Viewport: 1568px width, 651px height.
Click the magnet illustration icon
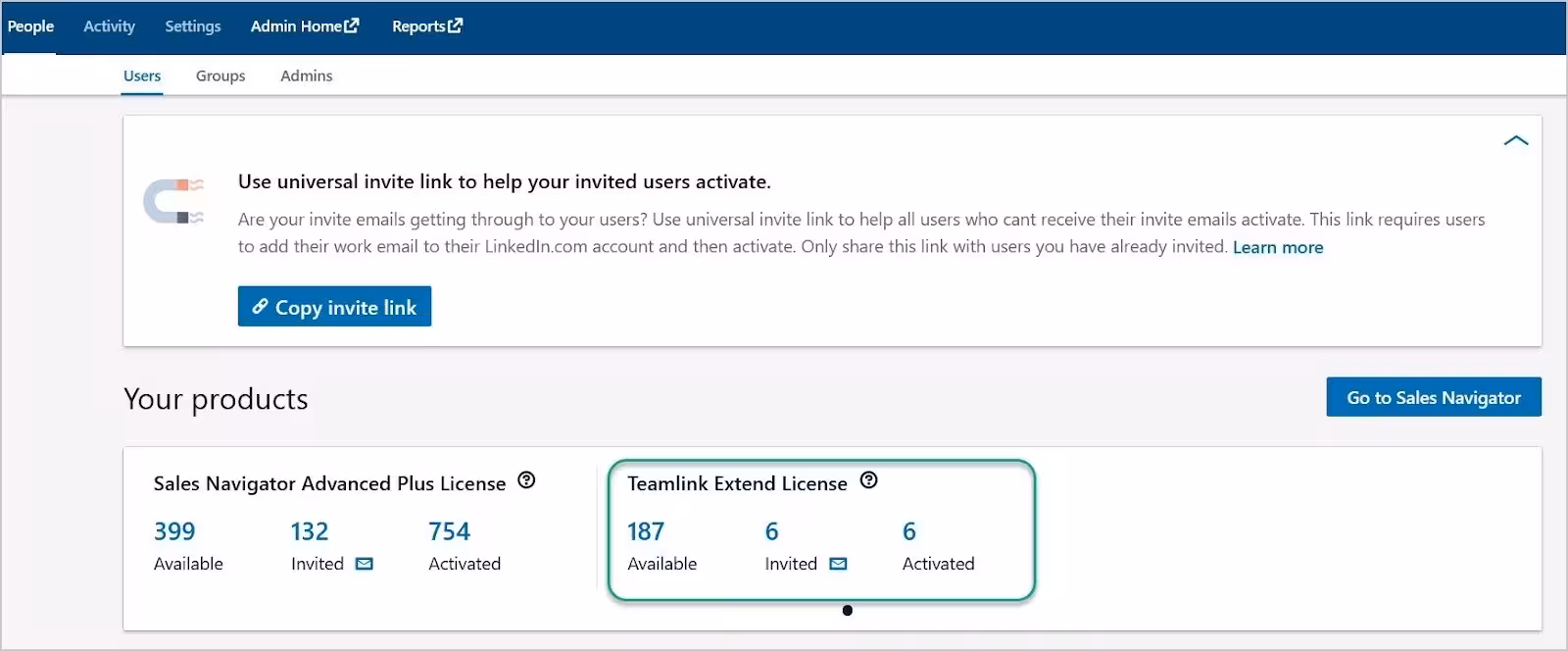173,201
